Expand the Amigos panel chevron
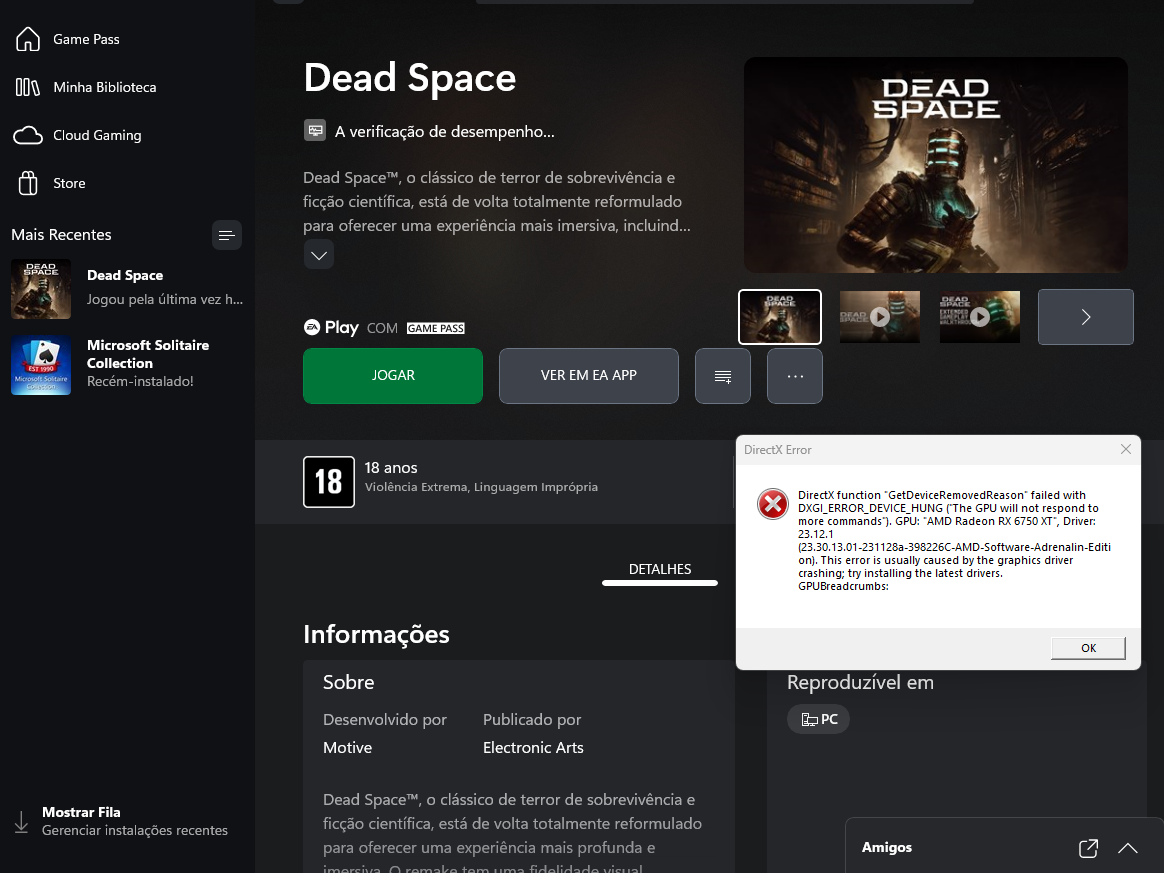This screenshot has height=873, width=1164. pos(1128,848)
